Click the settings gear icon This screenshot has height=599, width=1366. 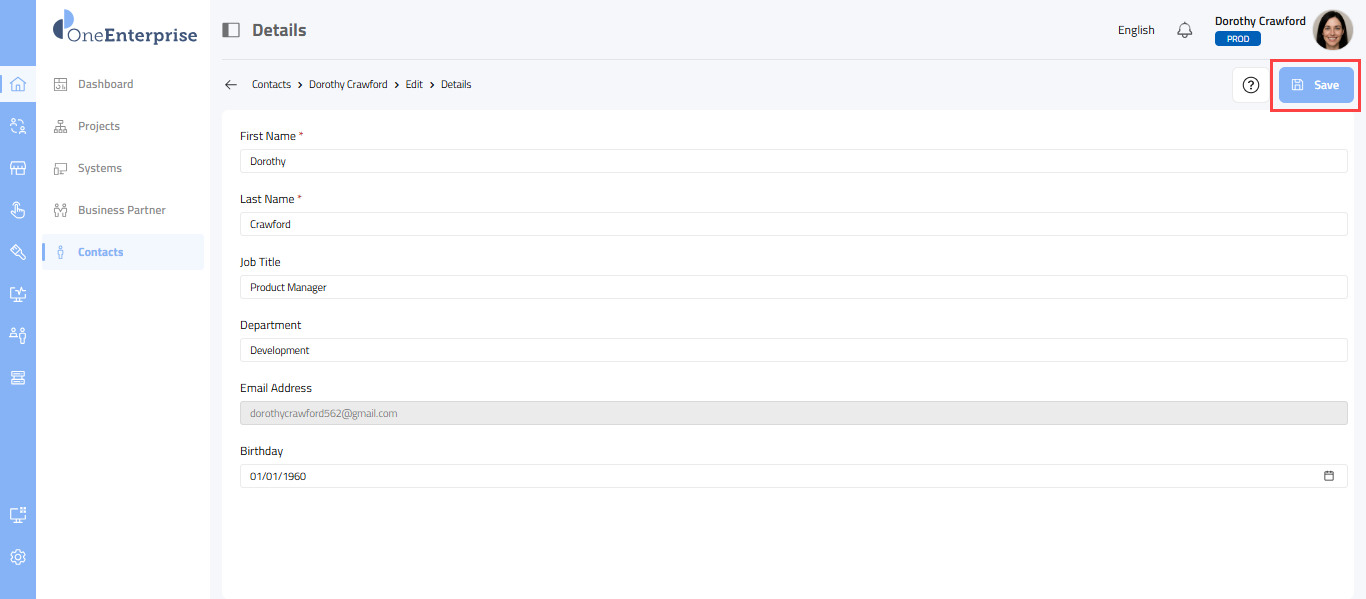click(17, 557)
